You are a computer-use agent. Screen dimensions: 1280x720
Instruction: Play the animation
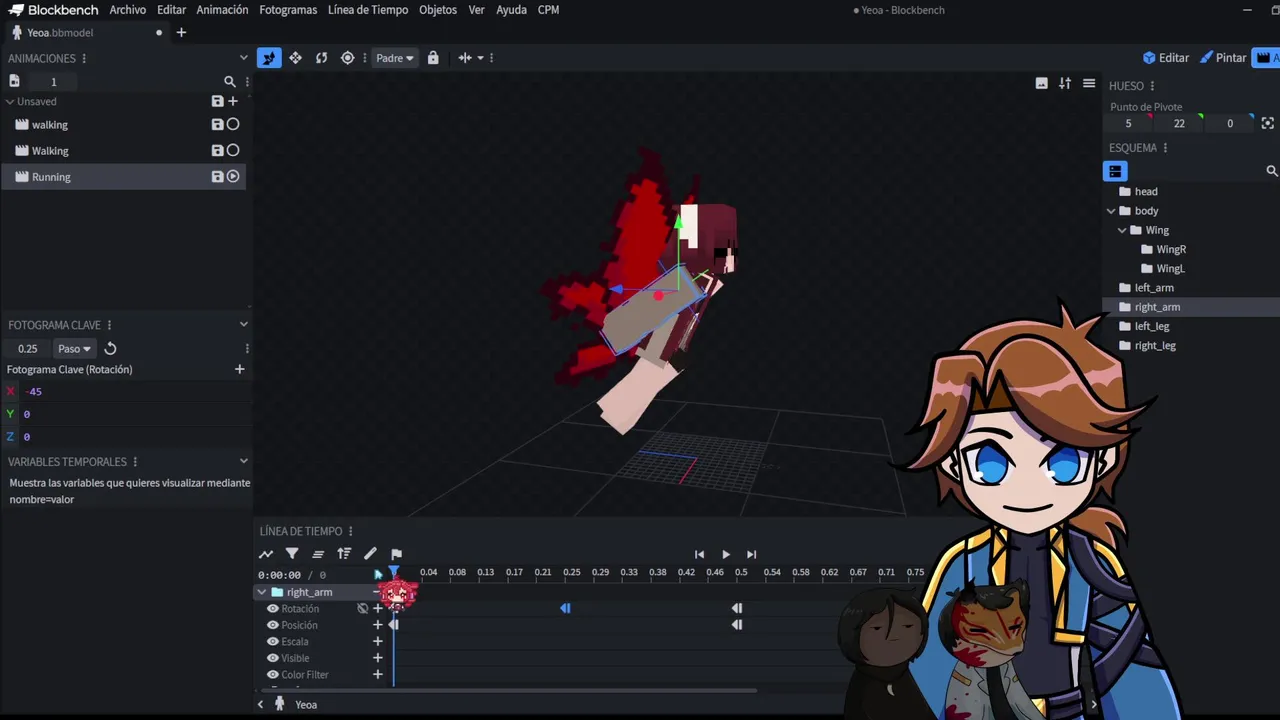725,554
